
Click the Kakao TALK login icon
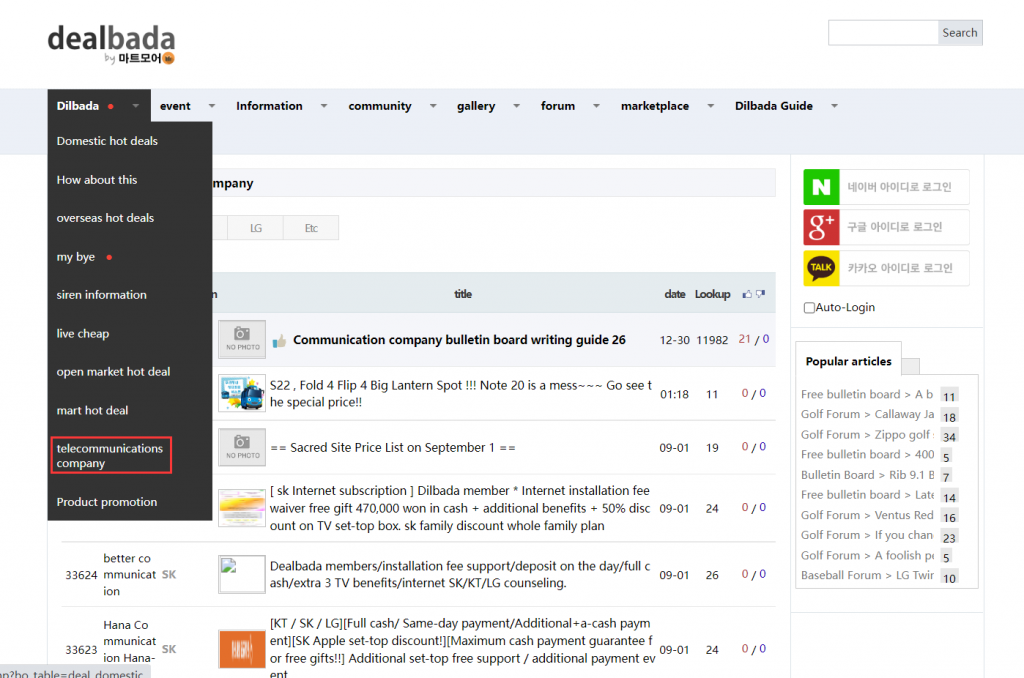pyautogui.click(x=821, y=268)
